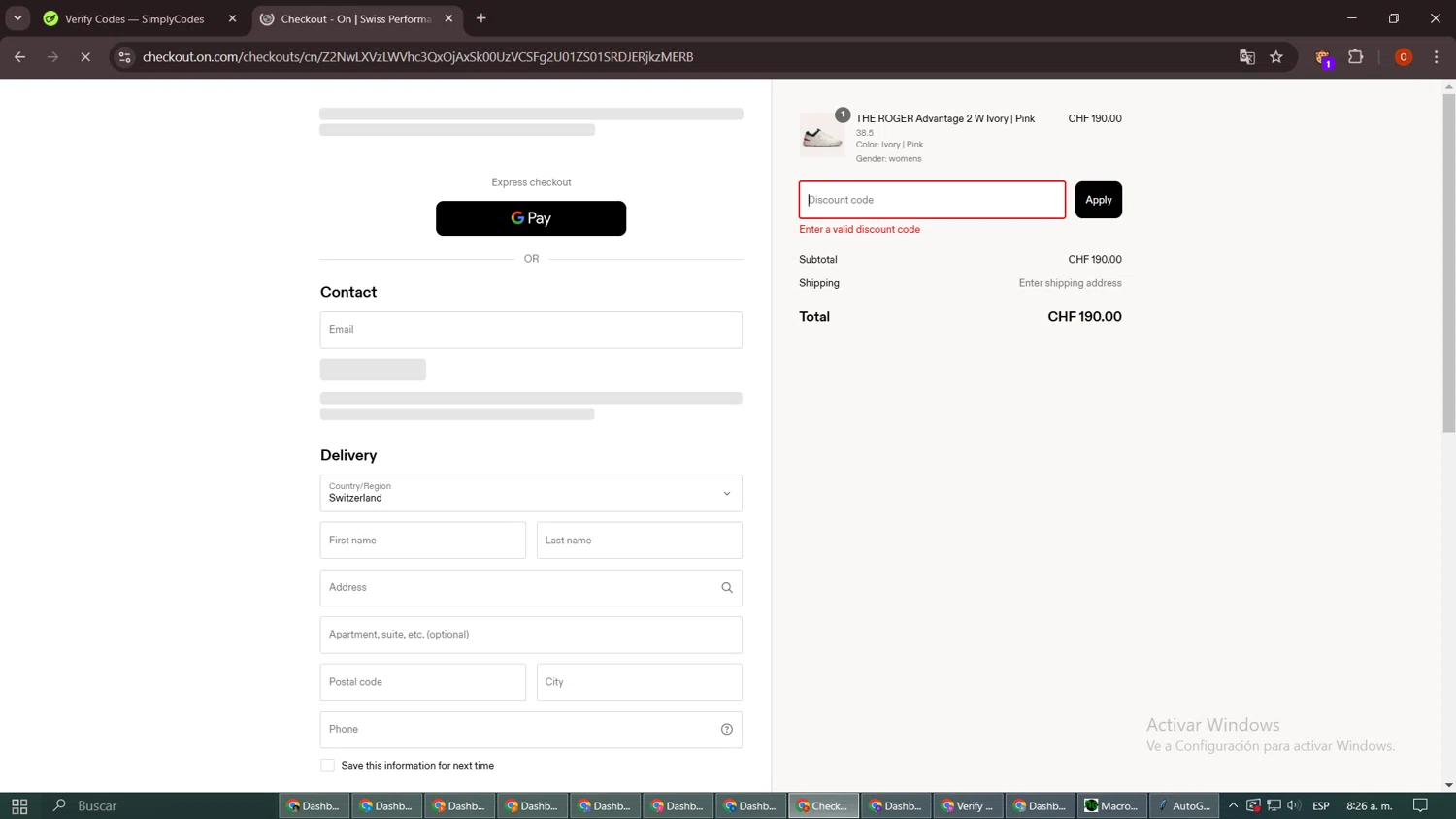The height and width of the screenshot is (819, 1456).
Task: Click the browser address bar URL
Action: pyautogui.click(x=417, y=57)
